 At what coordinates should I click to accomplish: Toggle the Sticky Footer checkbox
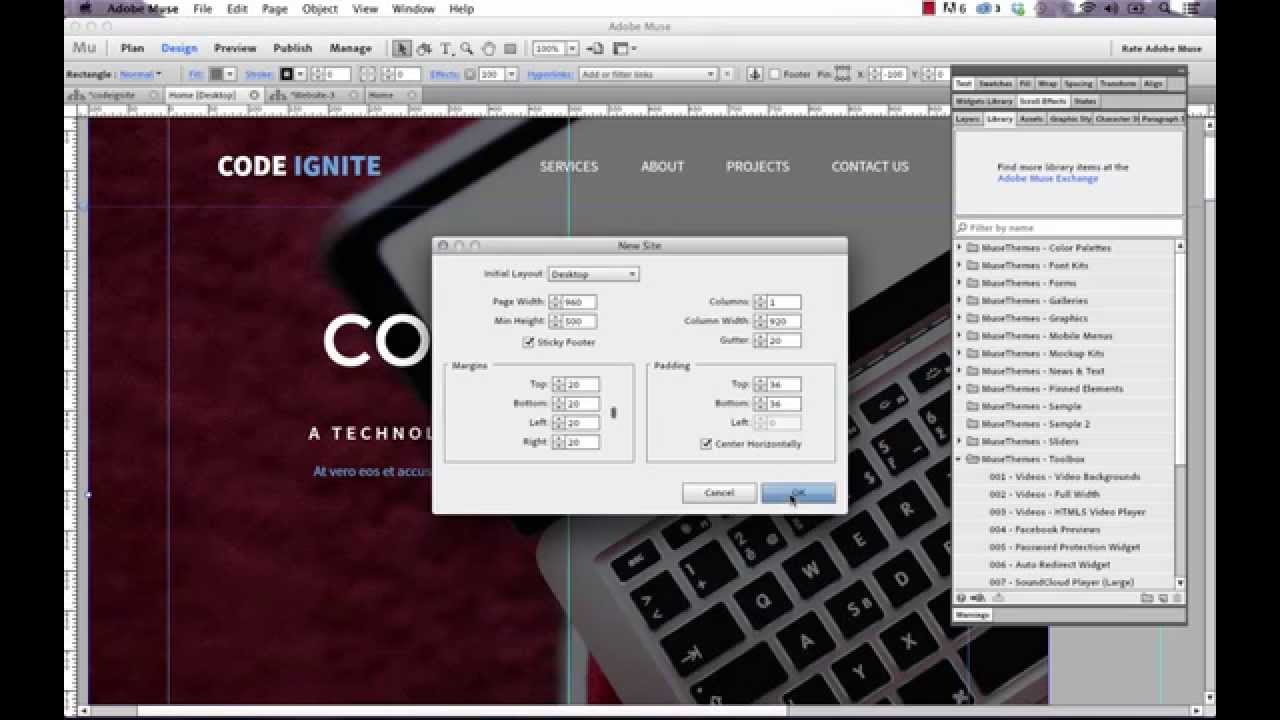(x=528, y=342)
